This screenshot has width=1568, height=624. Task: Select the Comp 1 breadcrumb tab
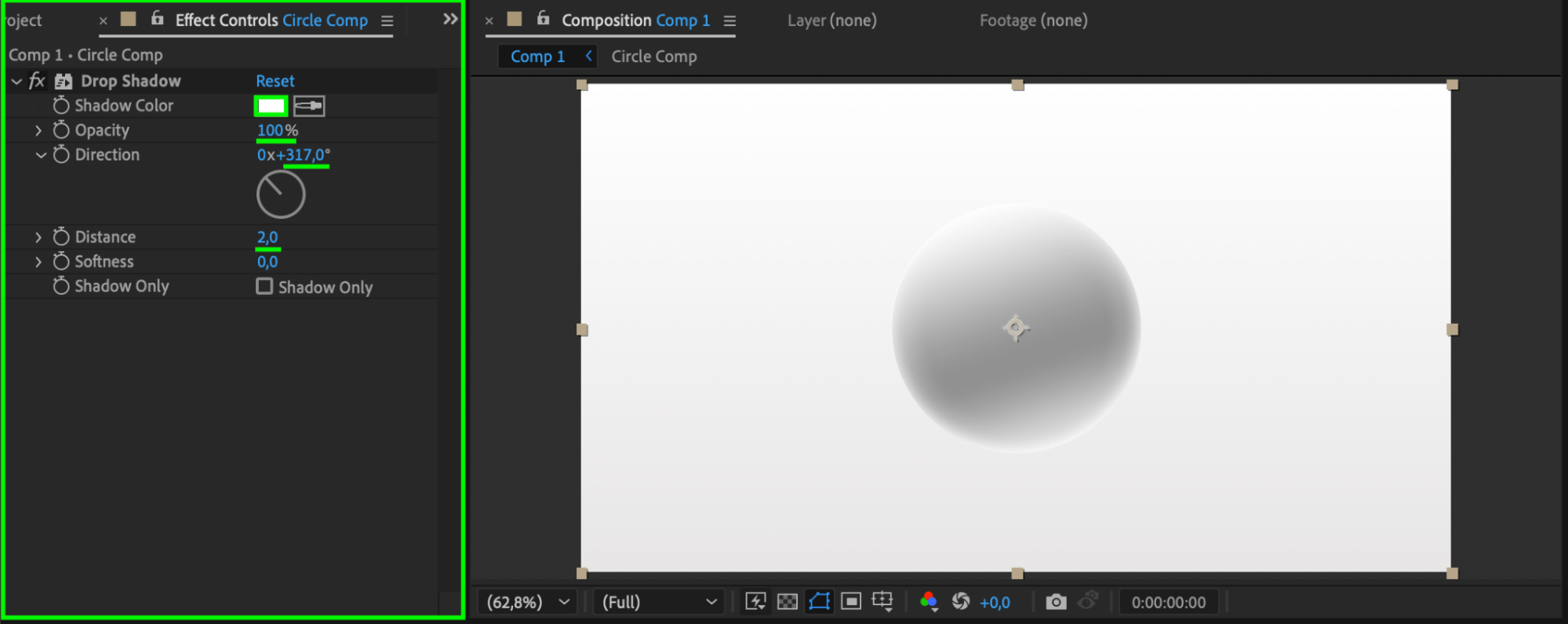click(538, 56)
